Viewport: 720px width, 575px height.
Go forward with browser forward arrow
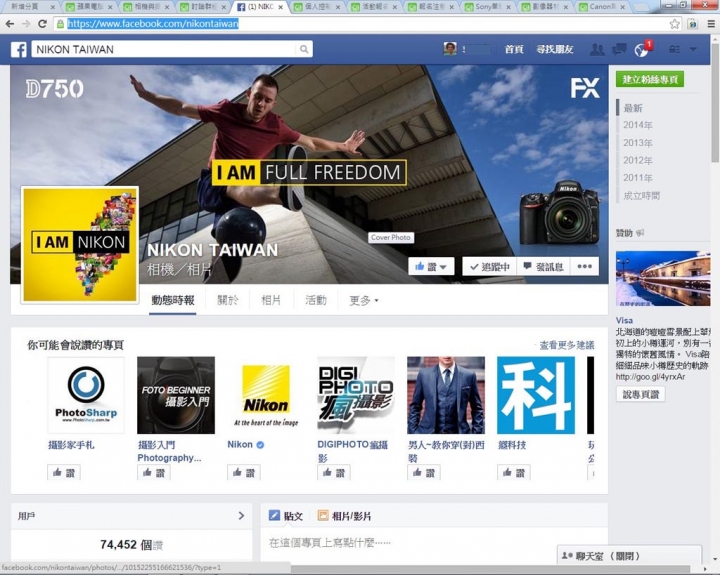[26, 24]
